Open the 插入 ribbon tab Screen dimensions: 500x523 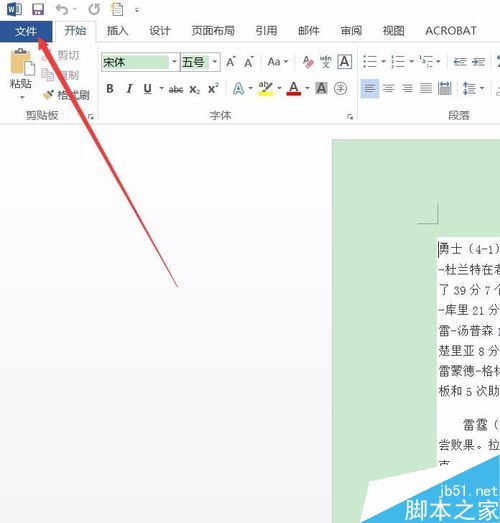click(117, 31)
